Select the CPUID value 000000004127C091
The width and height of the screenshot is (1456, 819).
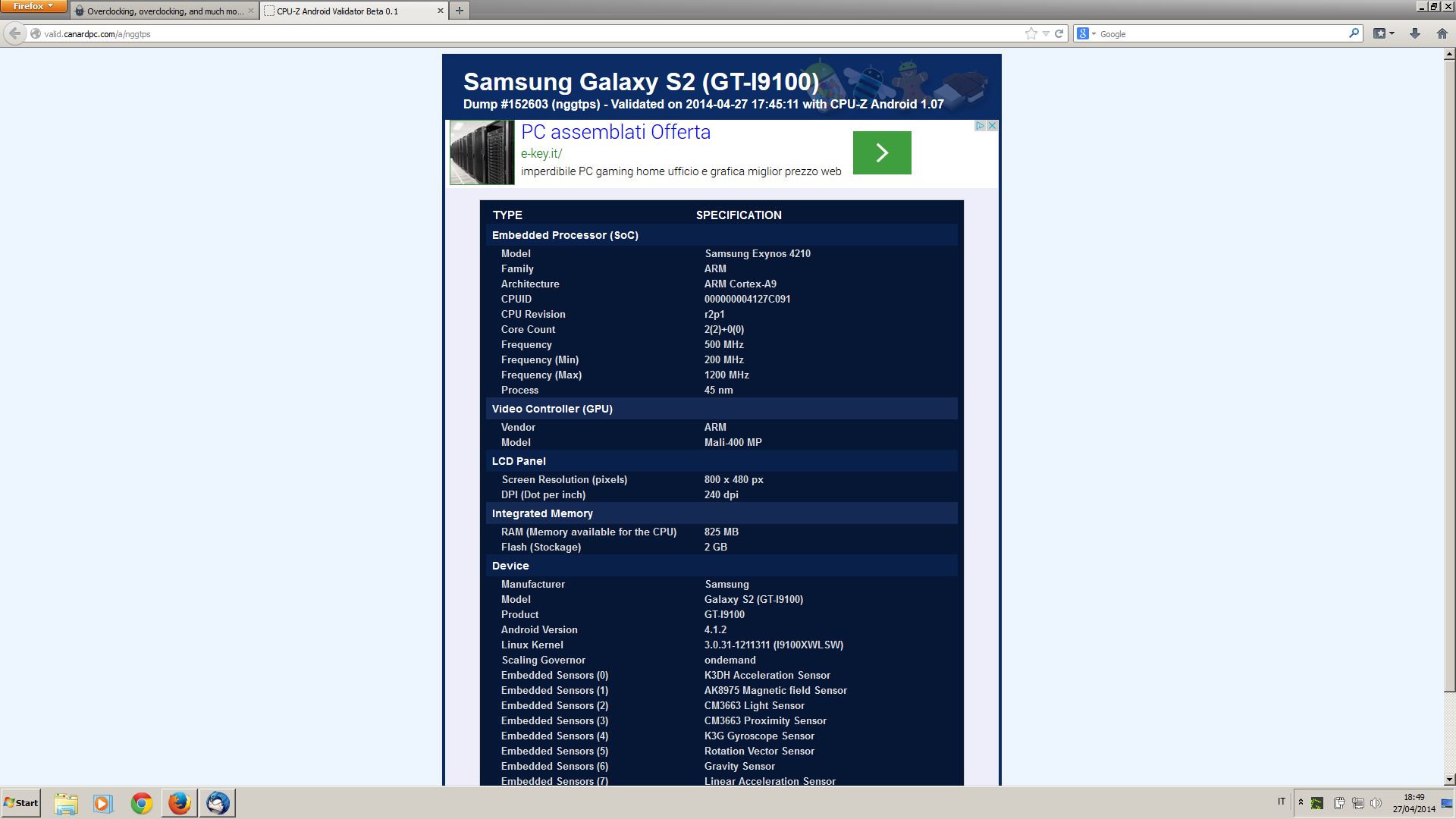pyautogui.click(x=747, y=299)
